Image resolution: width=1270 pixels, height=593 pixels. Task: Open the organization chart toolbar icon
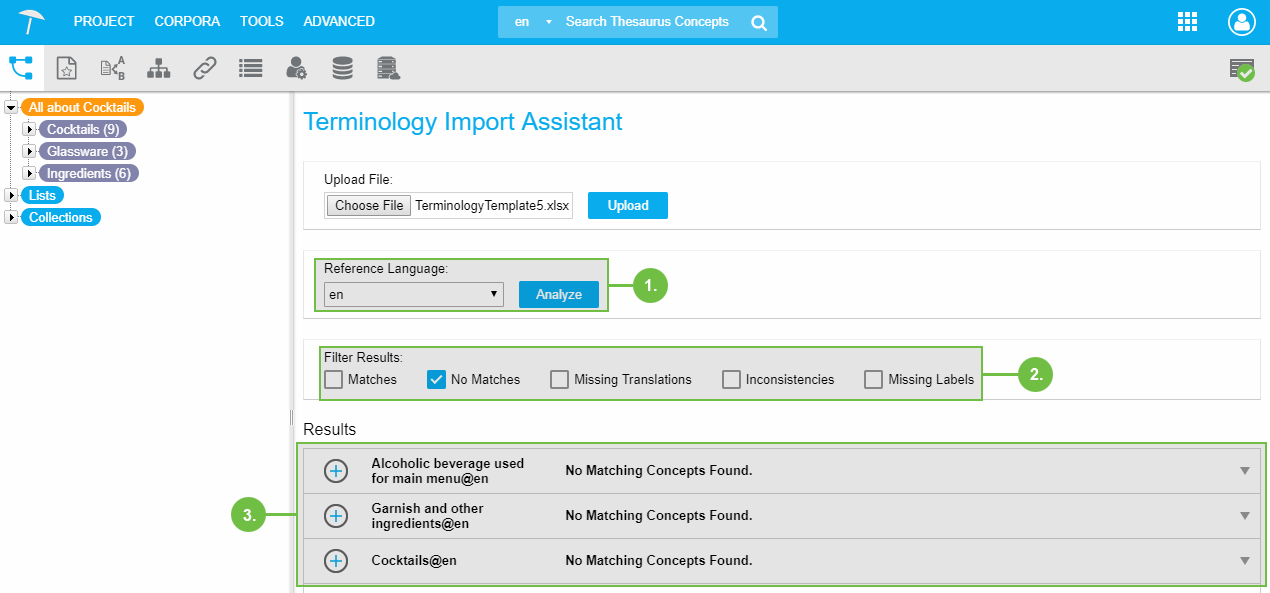click(x=158, y=68)
